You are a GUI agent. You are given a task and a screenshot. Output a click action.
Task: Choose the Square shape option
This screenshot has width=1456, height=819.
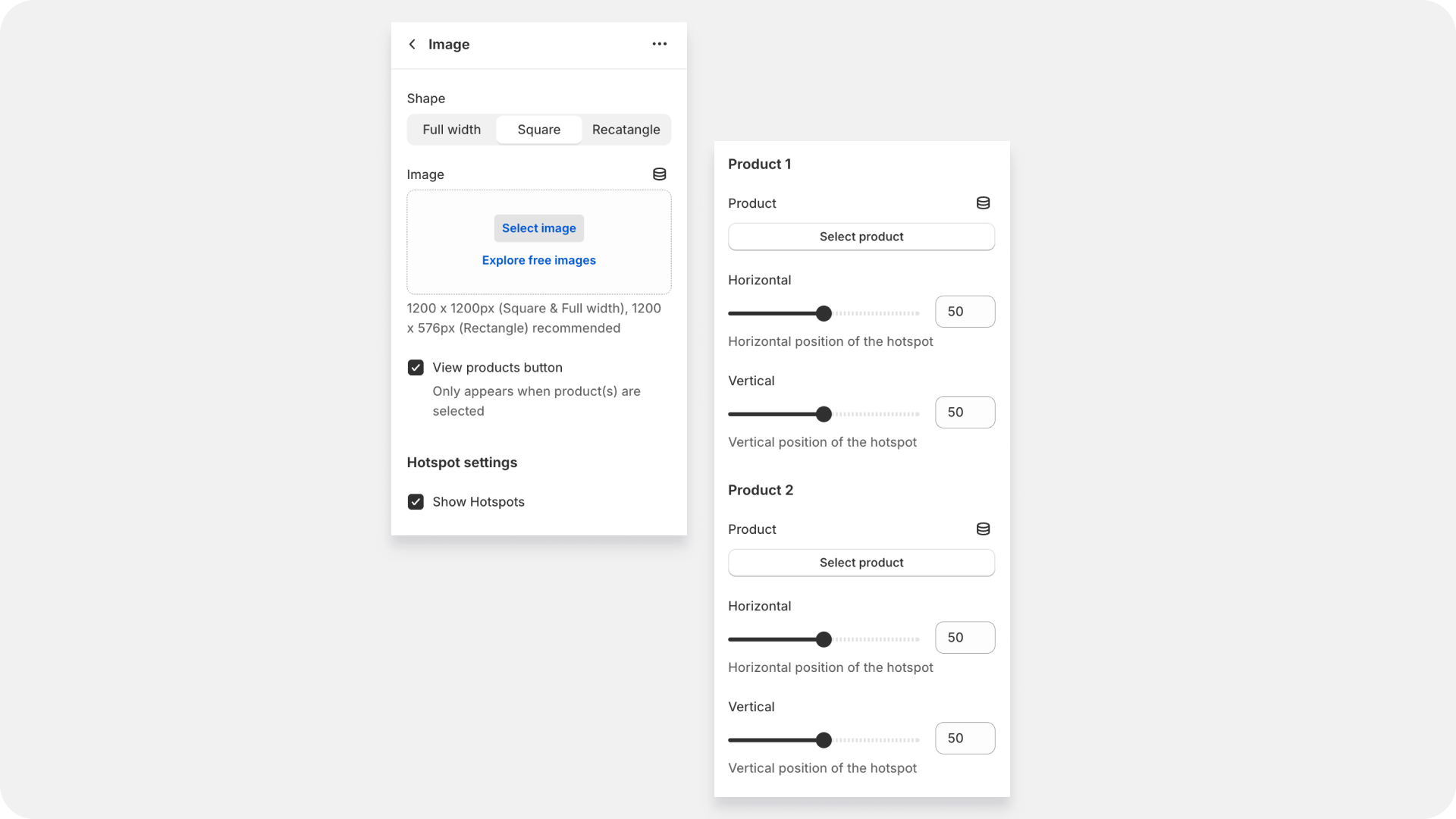[539, 130]
